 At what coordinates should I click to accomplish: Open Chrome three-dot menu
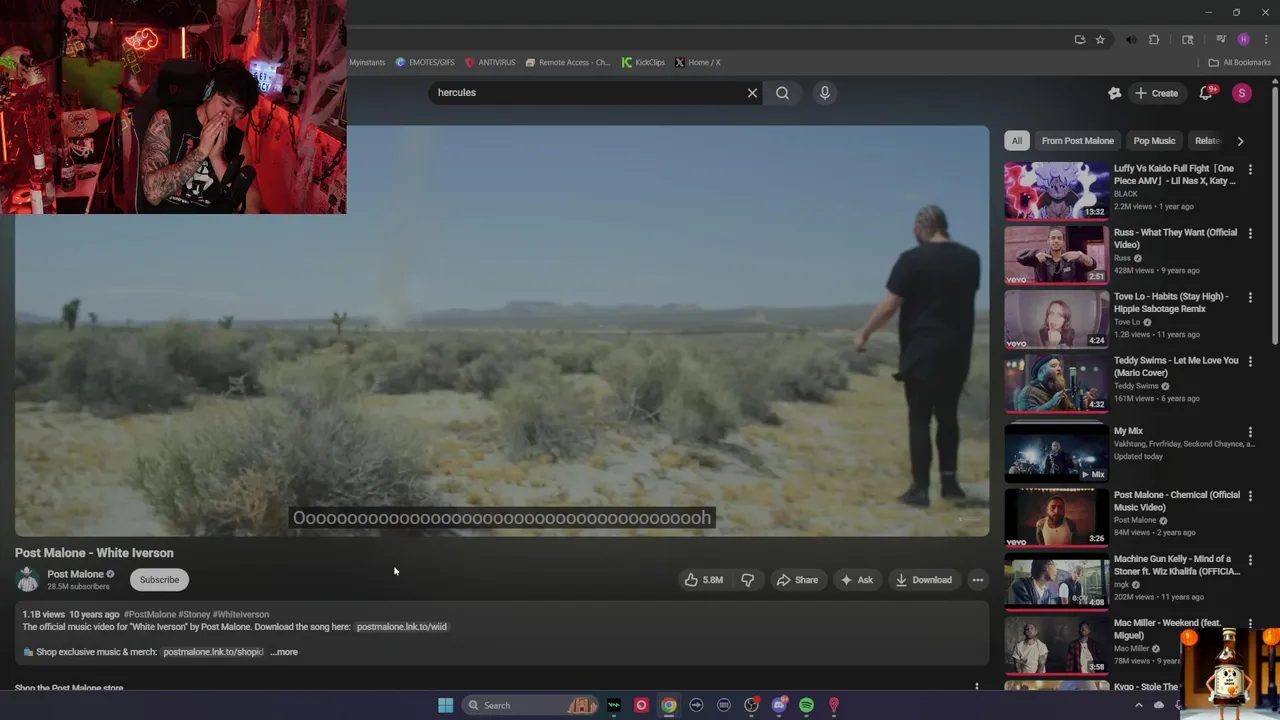[1265, 40]
